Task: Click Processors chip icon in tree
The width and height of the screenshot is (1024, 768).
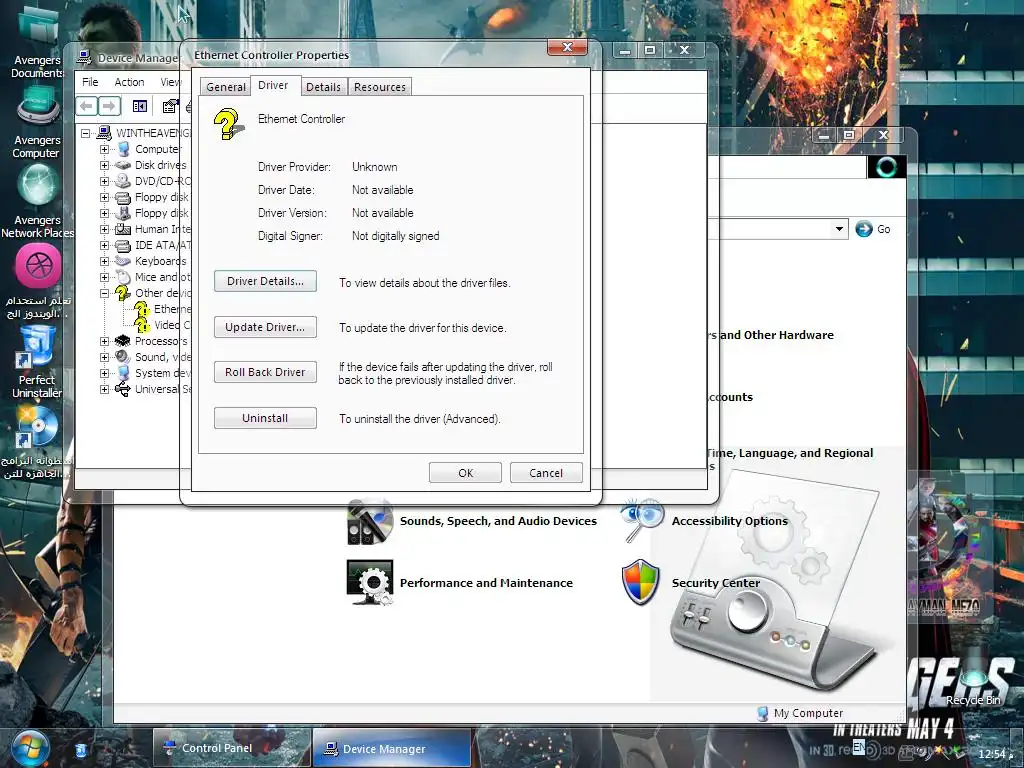Action: click(x=123, y=341)
